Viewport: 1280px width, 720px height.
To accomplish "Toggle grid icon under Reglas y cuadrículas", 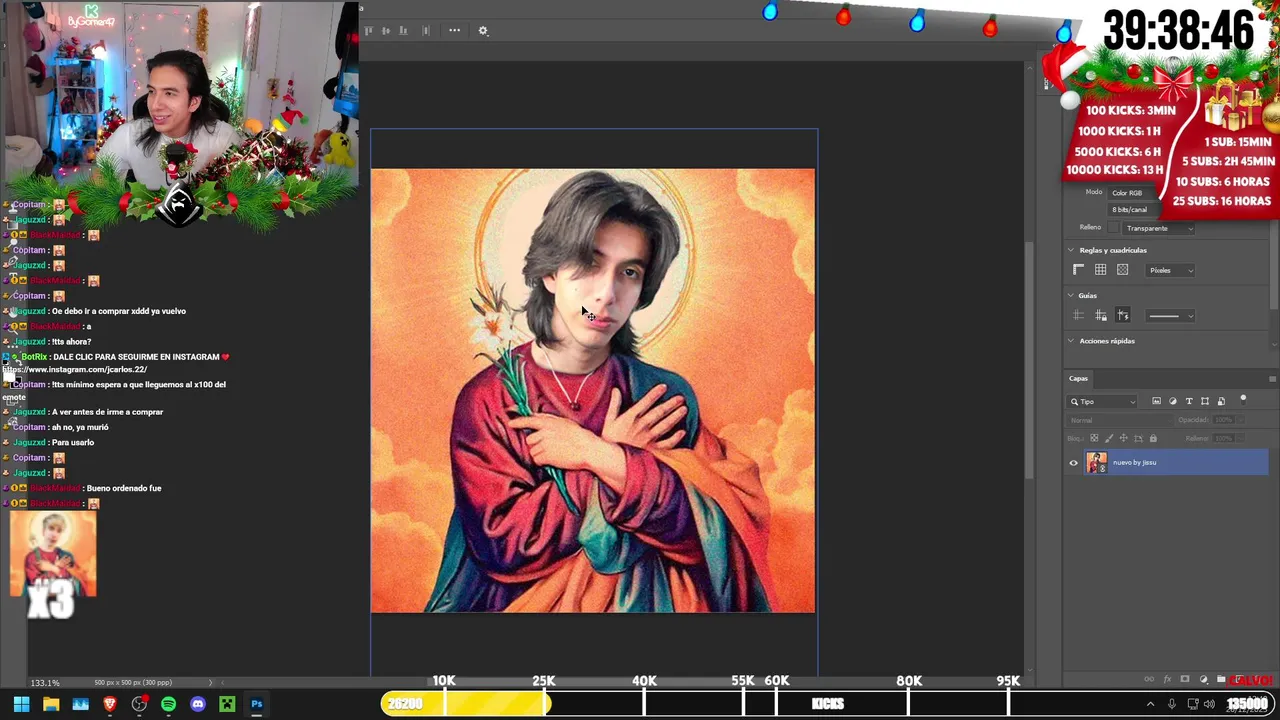I will (x=1101, y=270).
